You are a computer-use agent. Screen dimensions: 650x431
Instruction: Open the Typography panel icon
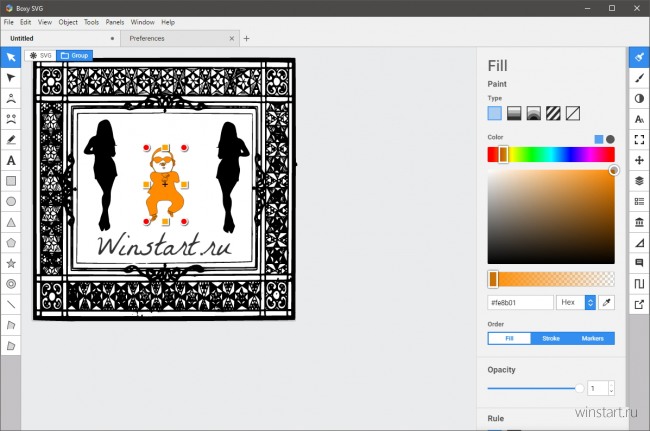pos(639,119)
